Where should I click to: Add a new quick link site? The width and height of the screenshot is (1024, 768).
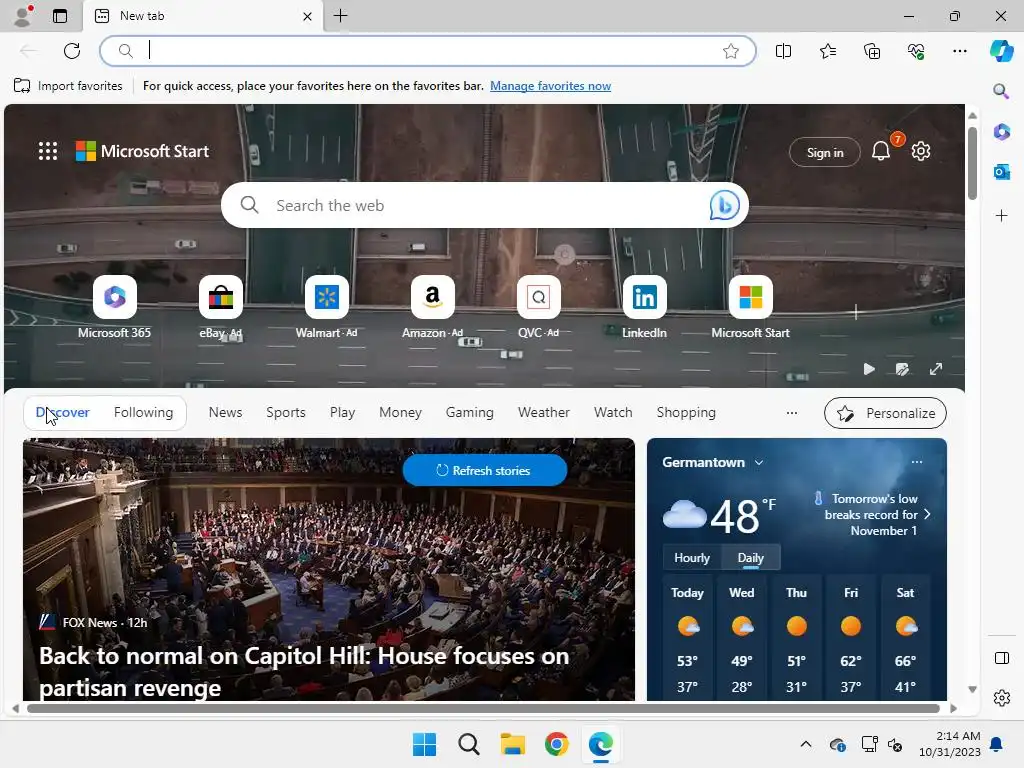coord(856,312)
